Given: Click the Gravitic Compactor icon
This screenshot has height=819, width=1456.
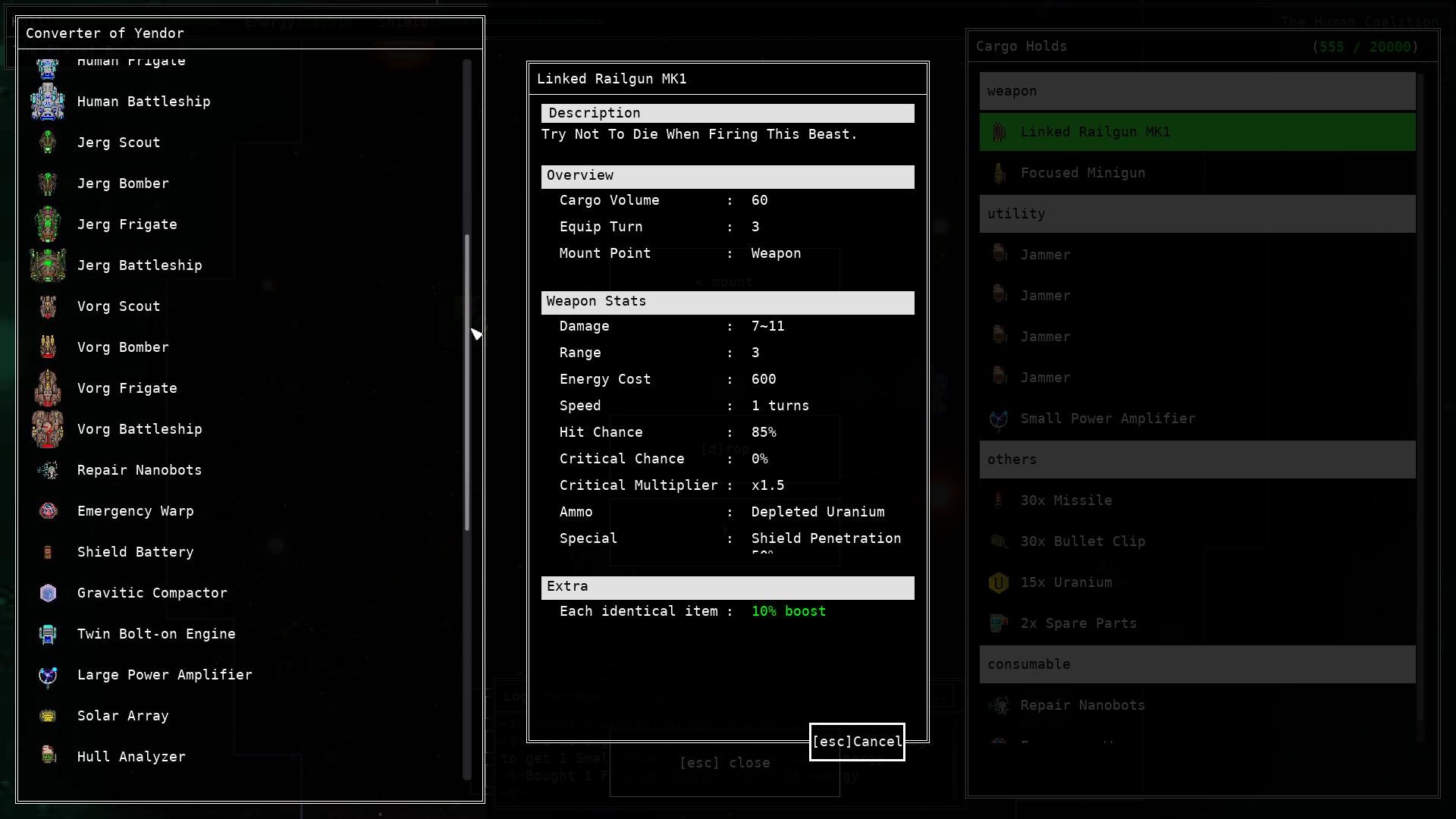Looking at the screenshot, I should 48,593.
